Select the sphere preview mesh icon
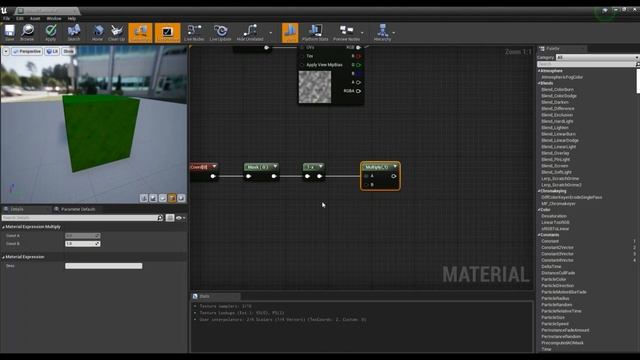 coord(153,198)
